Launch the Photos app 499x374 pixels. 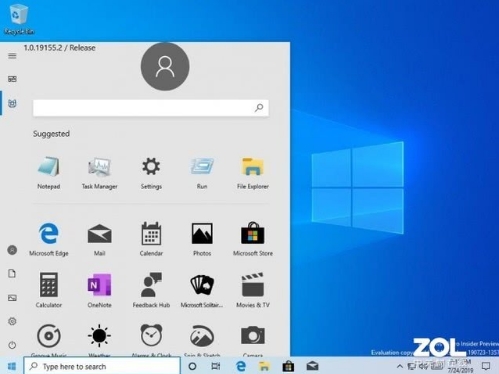tap(202, 239)
